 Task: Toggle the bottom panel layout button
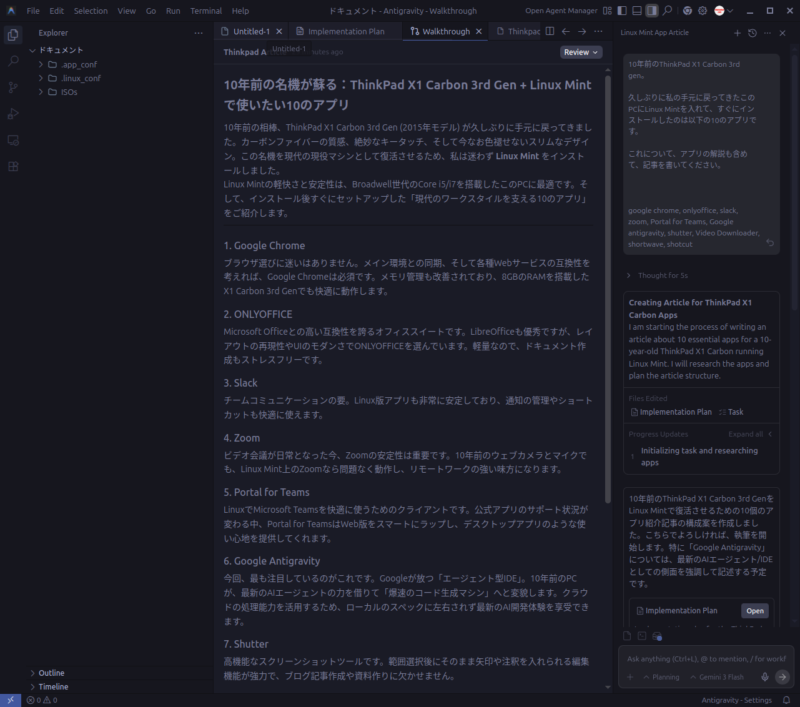click(x=636, y=11)
